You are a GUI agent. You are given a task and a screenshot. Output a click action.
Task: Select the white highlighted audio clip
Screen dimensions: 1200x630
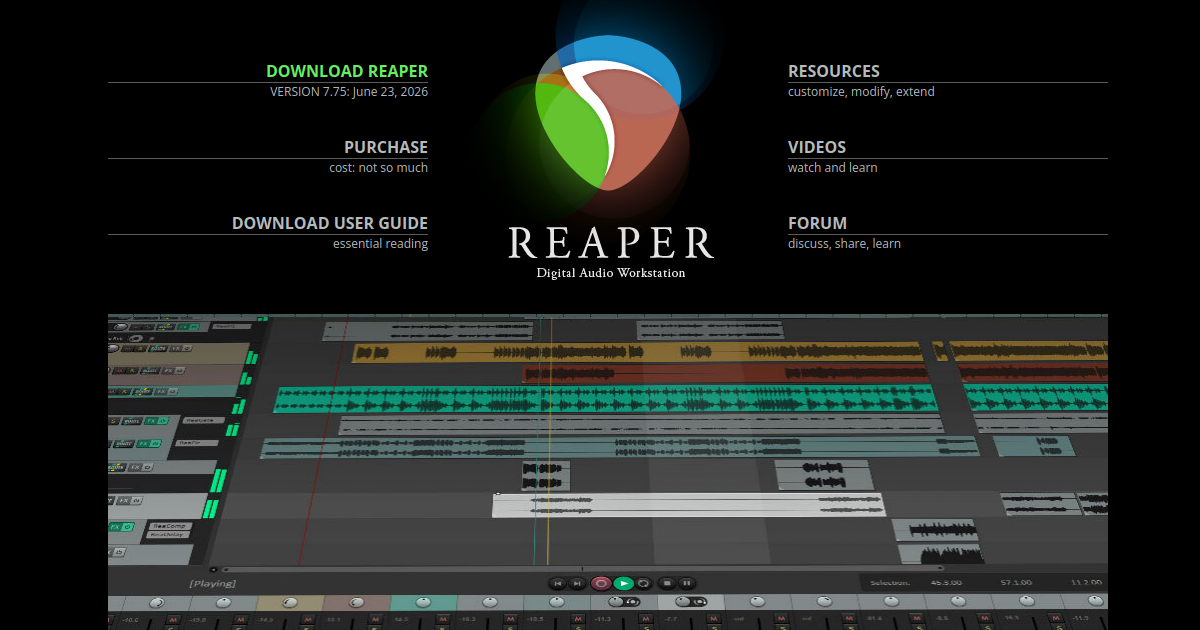pos(689,505)
